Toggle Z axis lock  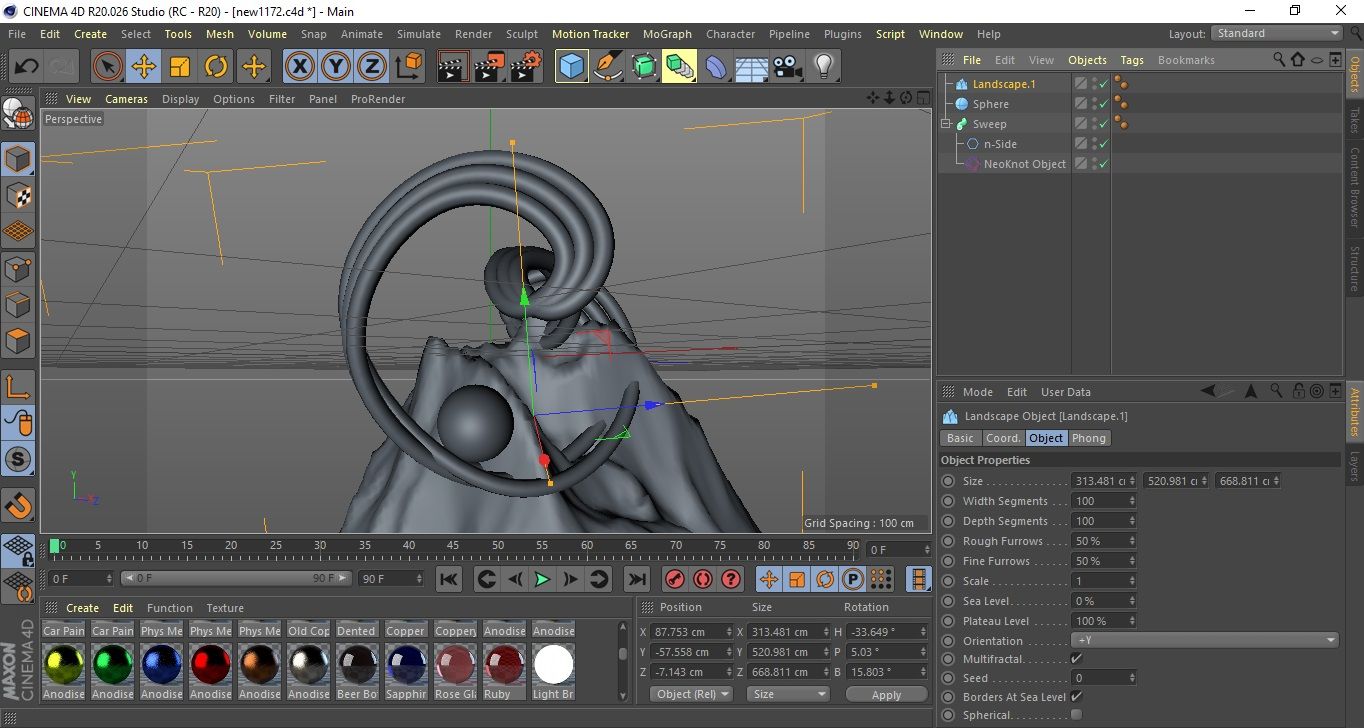(372, 67)
